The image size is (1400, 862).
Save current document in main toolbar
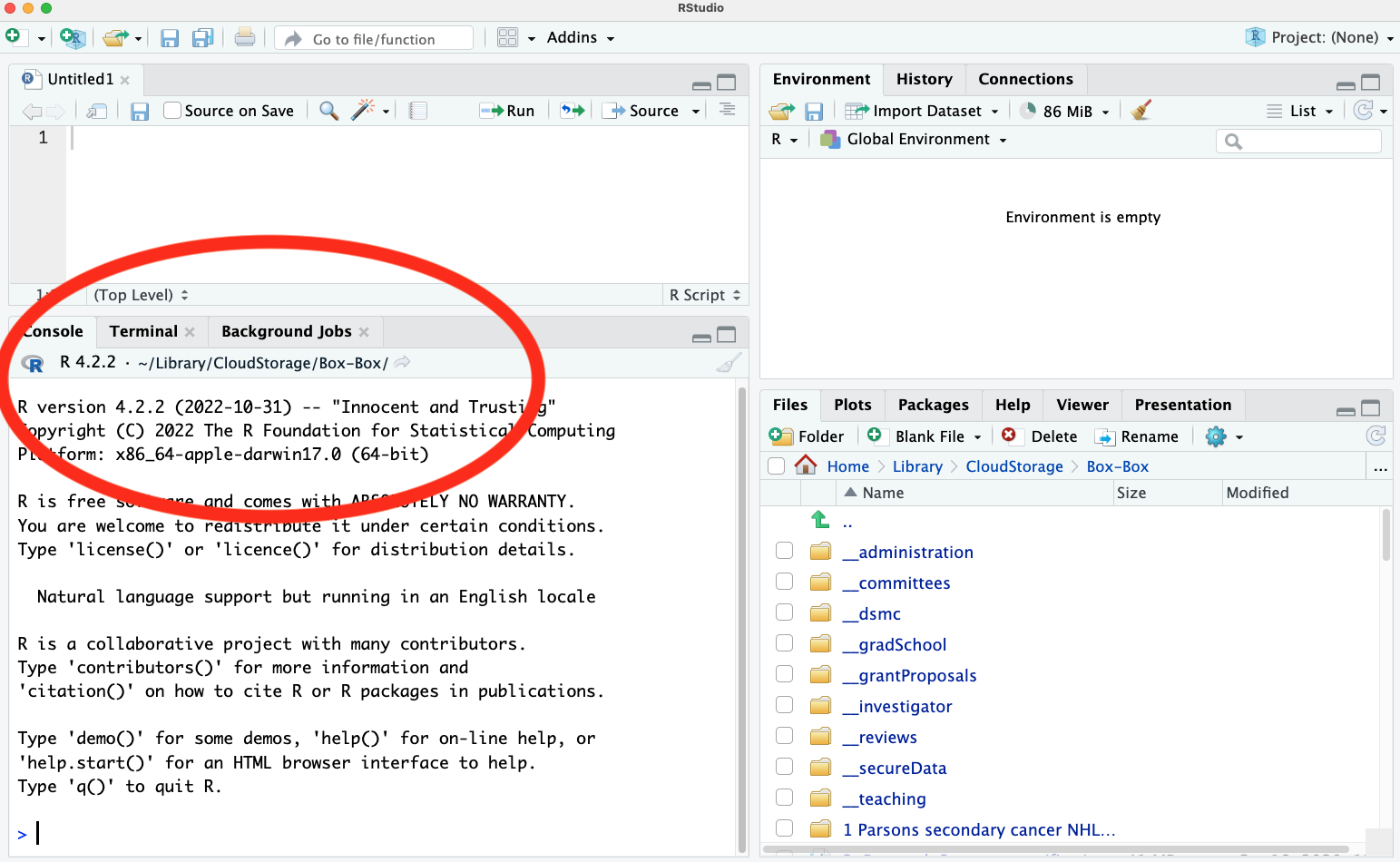click(x=170, y=38)
